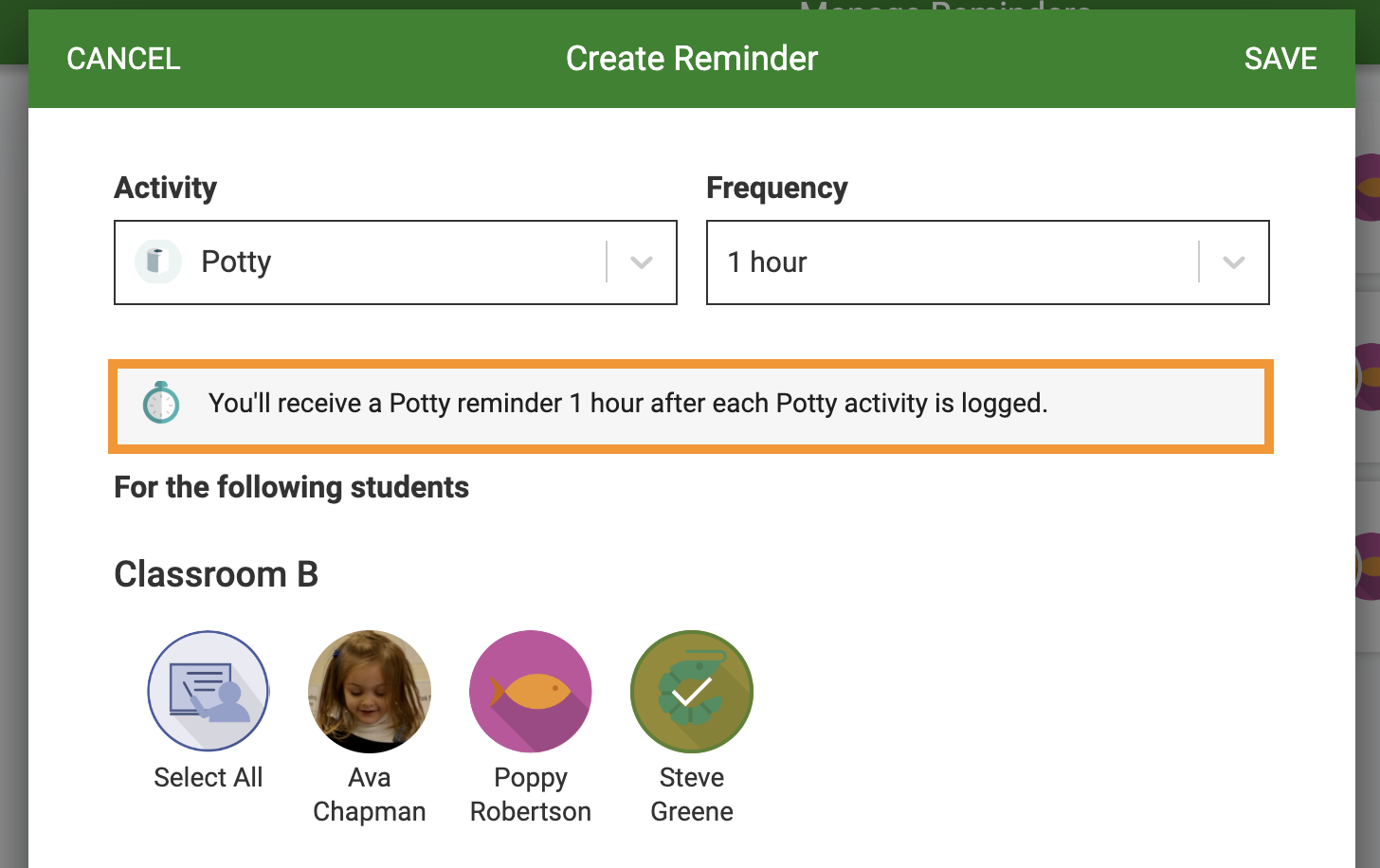Choose the Select All classroom icon

coord(209,692)
